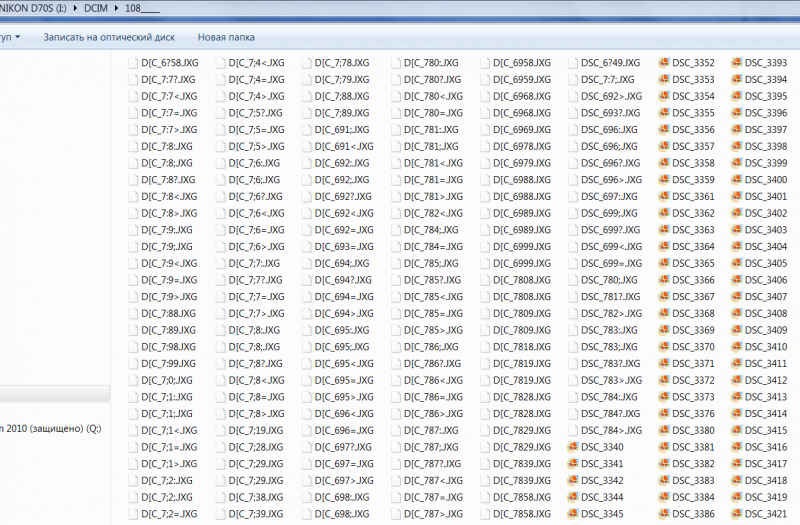Click the file icon of D[C_698;.JXG
The image size is (800, 525).
tap(307, 514)
